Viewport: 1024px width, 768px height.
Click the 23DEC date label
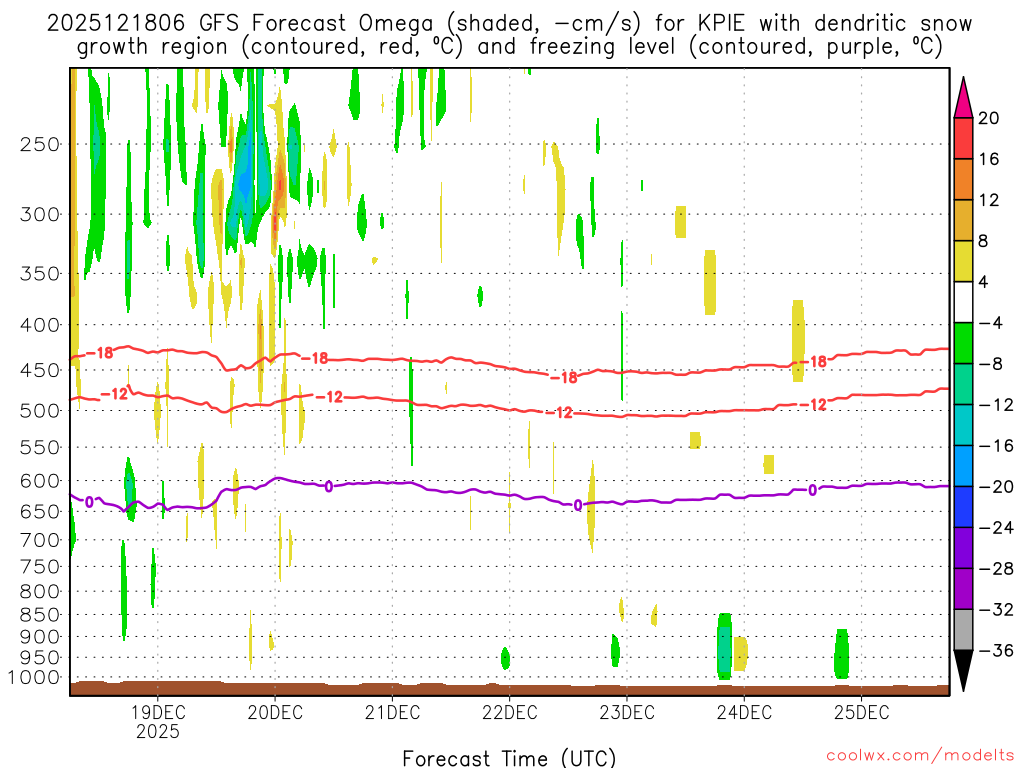tap(627, 712)
